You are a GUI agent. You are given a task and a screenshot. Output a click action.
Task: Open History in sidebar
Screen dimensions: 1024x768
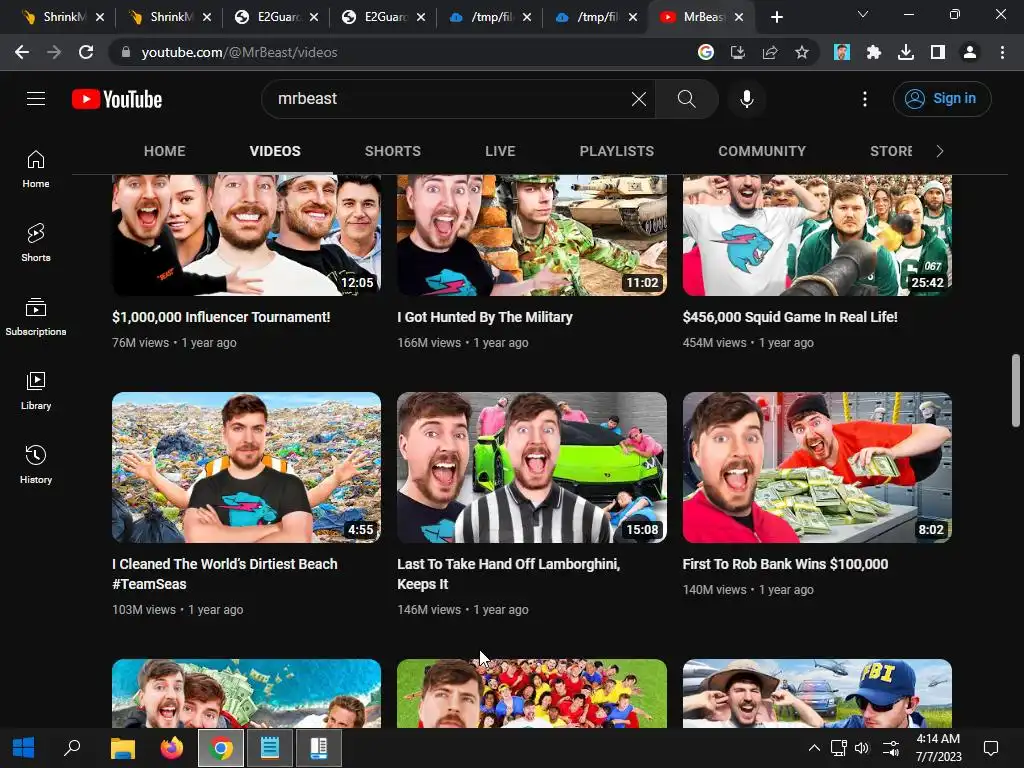tap(36, 464)
